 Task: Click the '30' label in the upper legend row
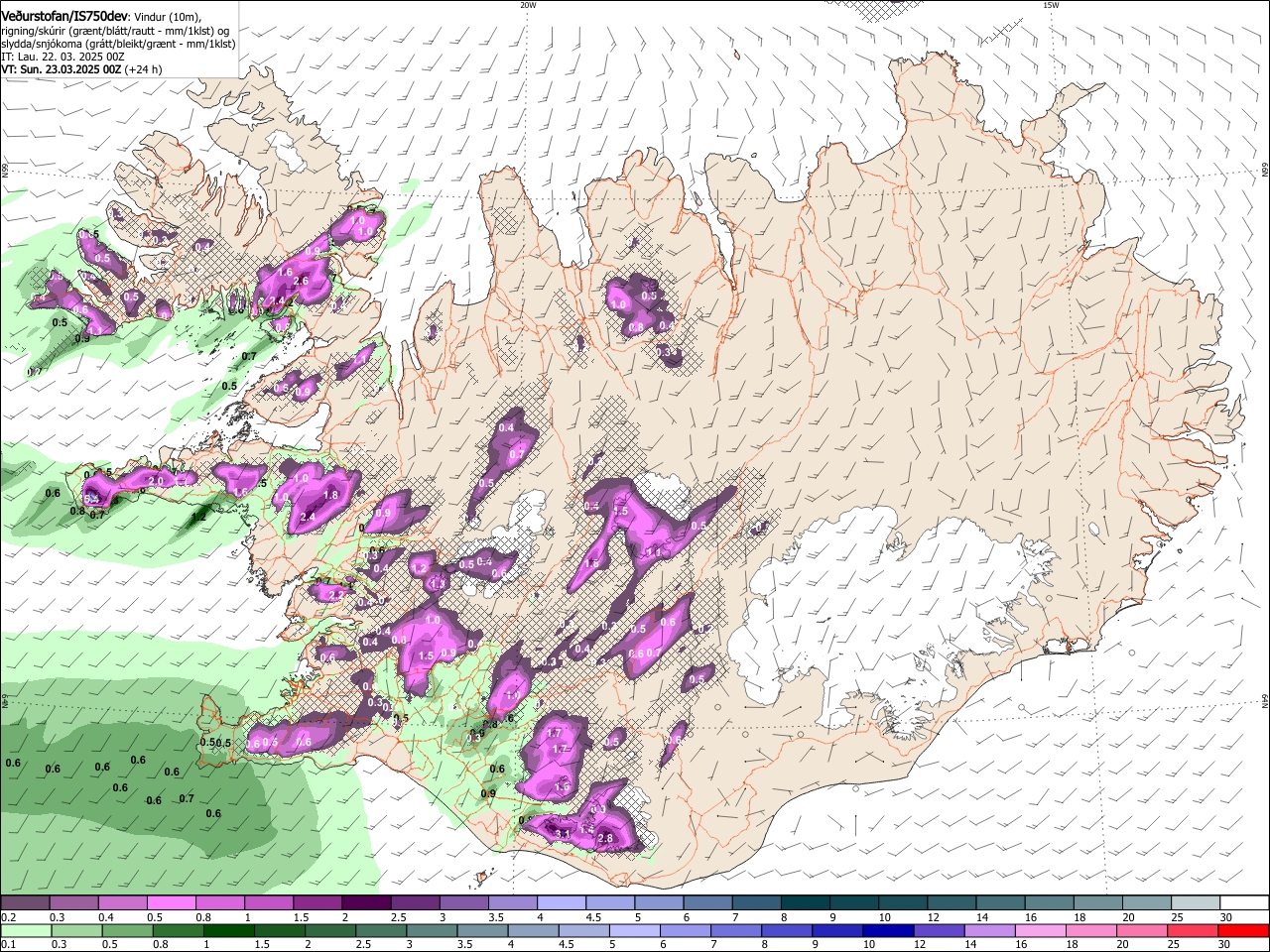point(1226,917)
